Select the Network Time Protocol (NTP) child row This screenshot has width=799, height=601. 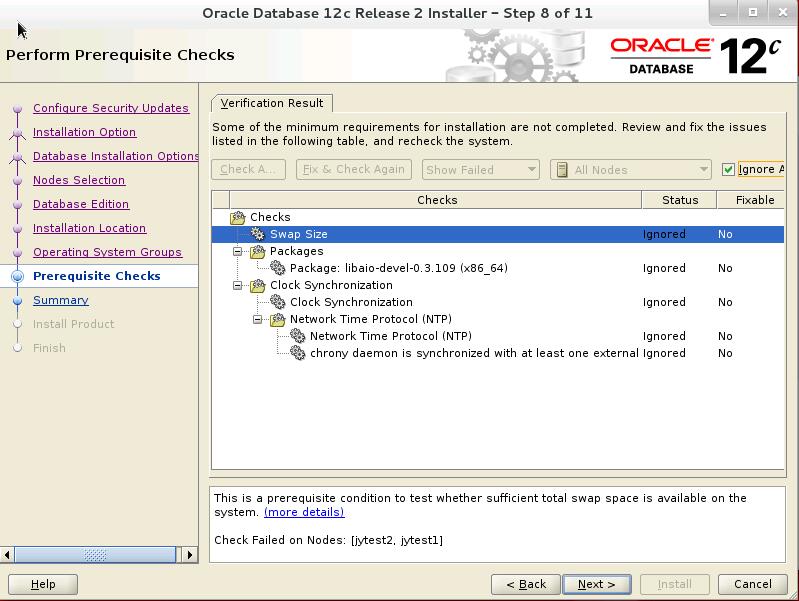(x=498, y=336)
